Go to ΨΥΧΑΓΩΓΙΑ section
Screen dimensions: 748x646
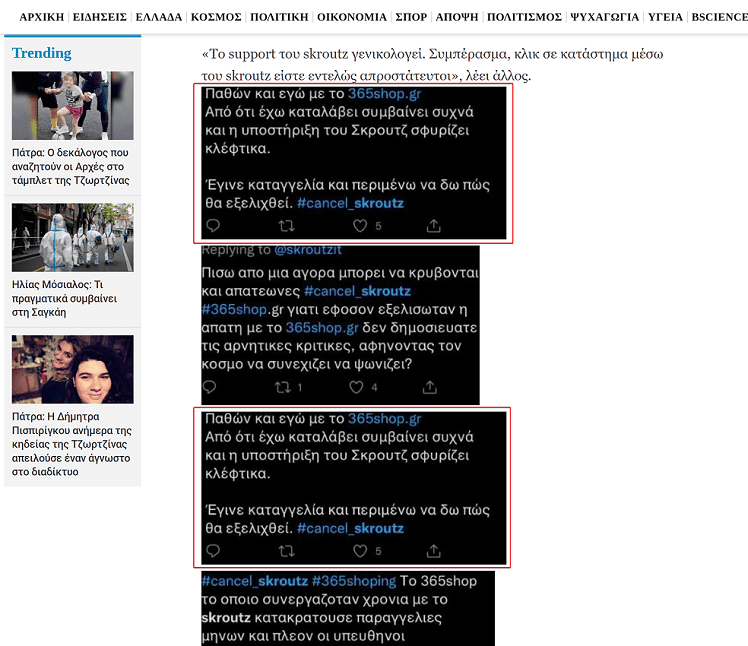click(604, 17)
